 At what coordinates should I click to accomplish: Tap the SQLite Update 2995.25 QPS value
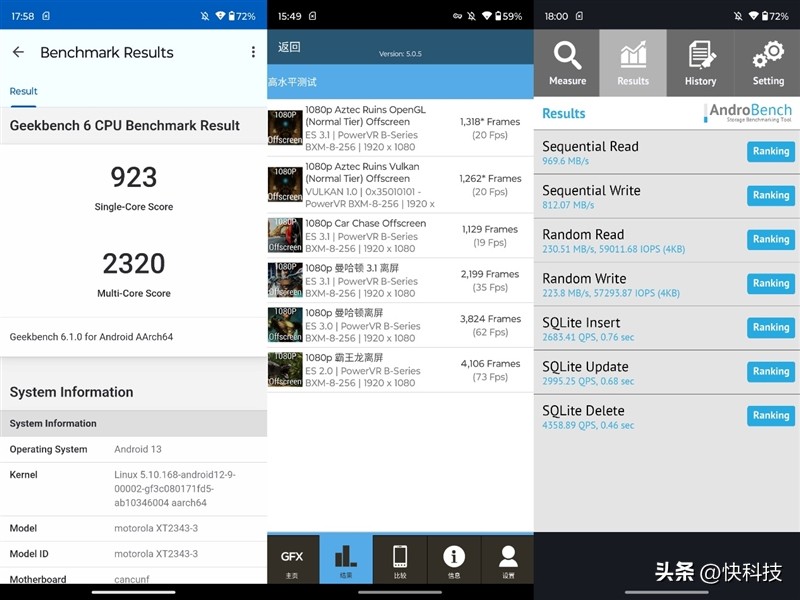coord(588,381)
